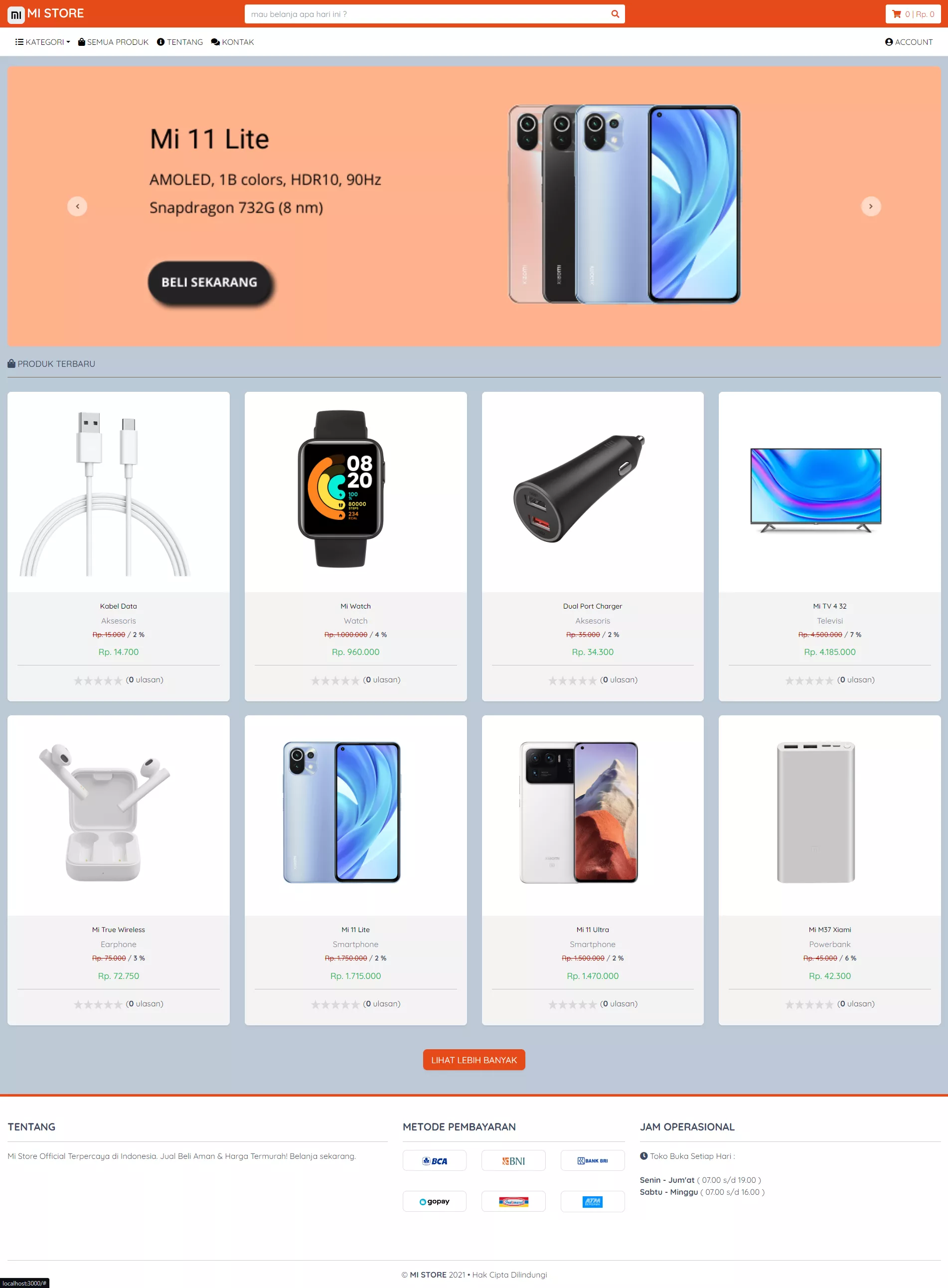Screen dimensions: 948x1288
Task: Click the star rating under Mi Watch
Action: tap(335, 680)
